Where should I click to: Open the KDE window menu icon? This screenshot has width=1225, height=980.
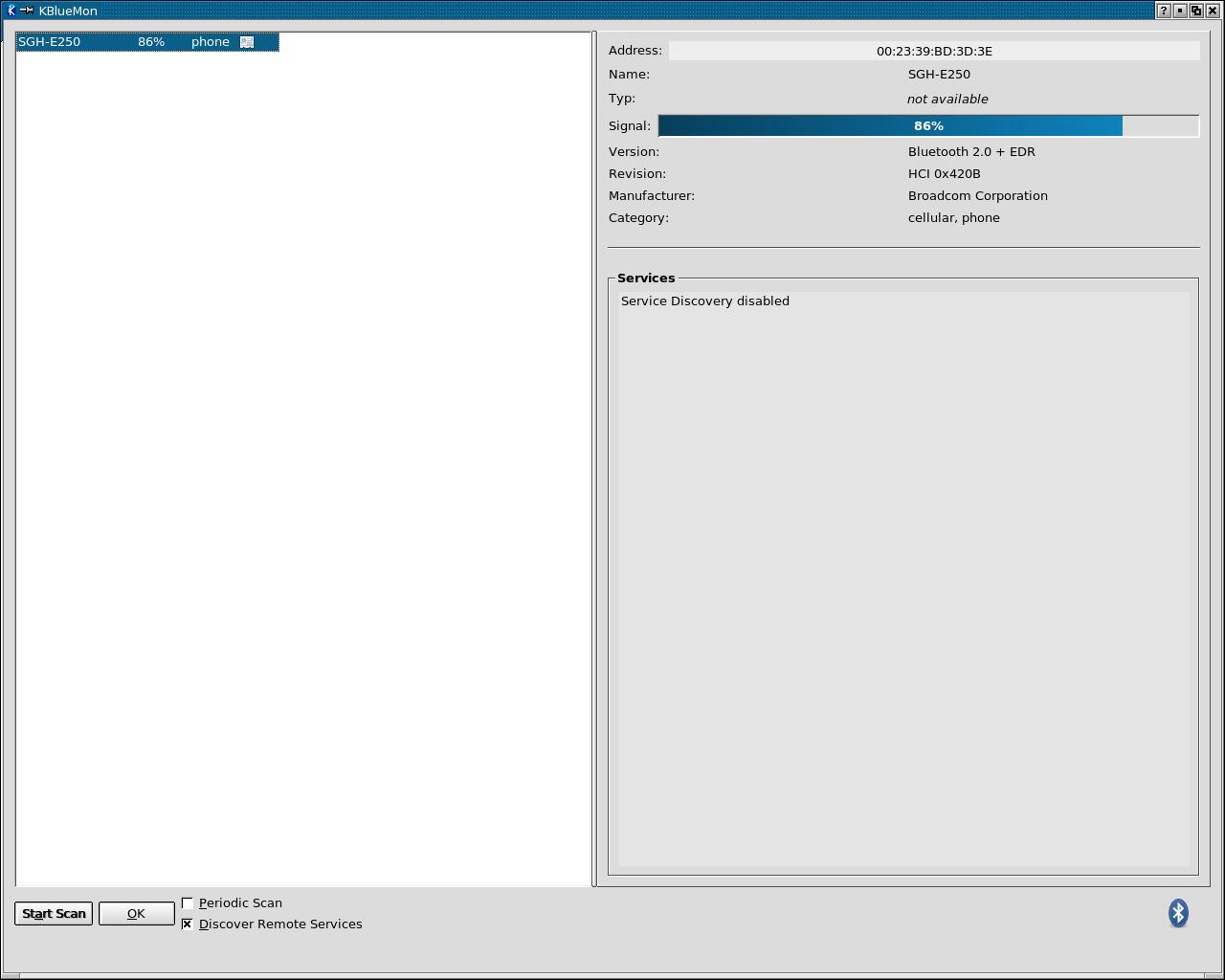pyautogui.click(x=11, y=11)
